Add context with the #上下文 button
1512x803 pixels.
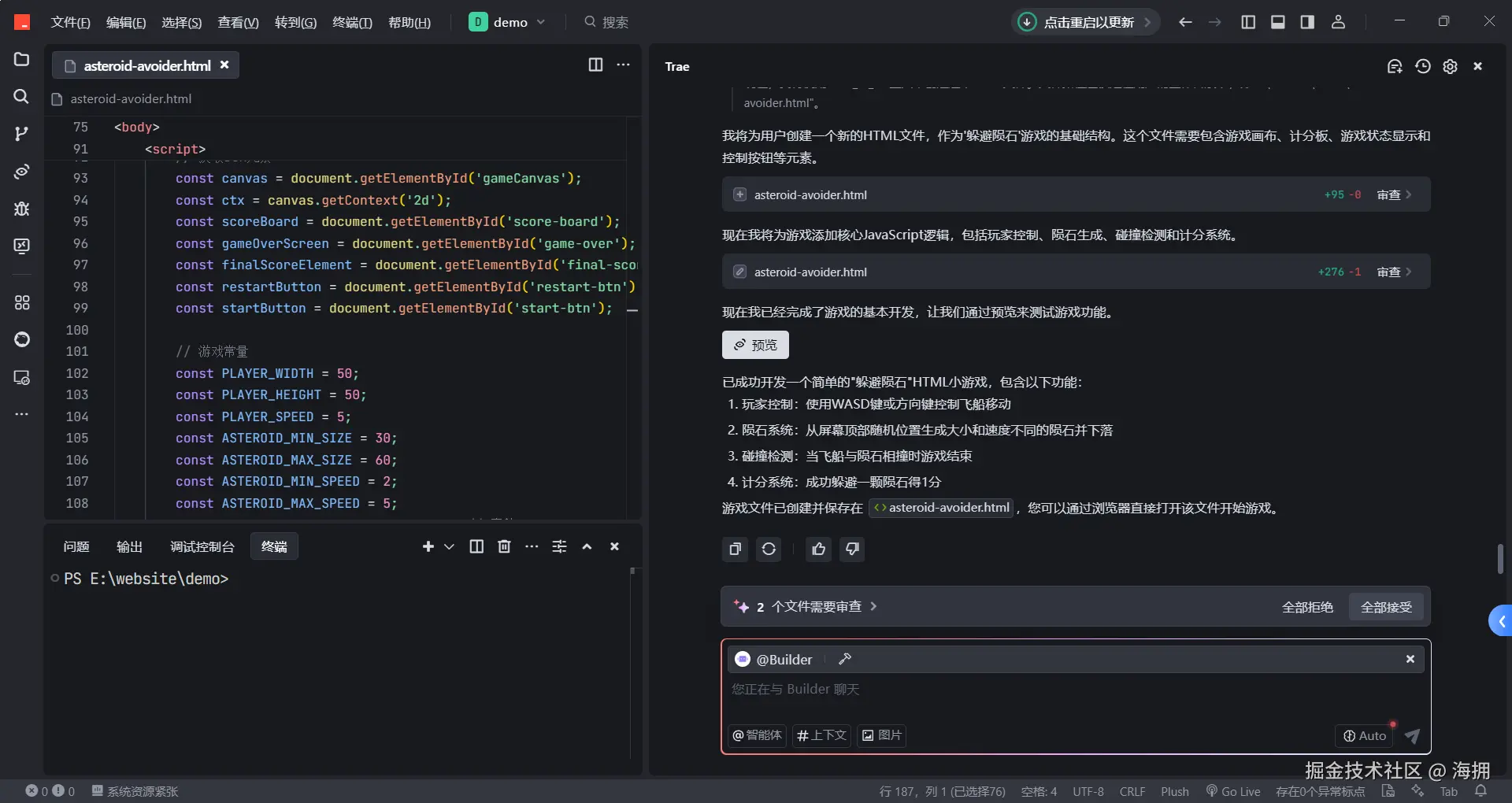[821, 735]
